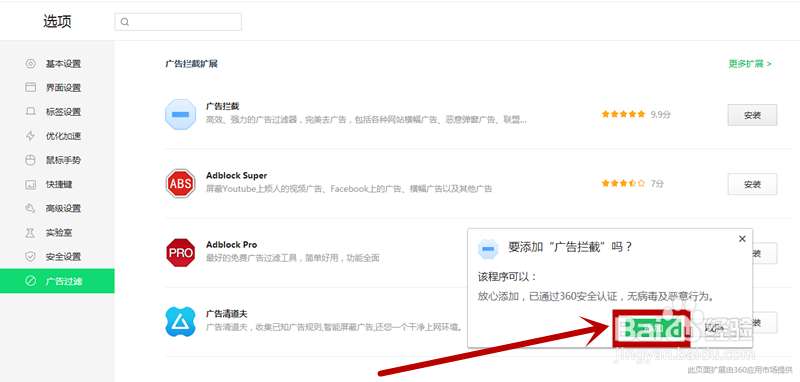Open 鼠标手势 in the sidebar
The height and width of the screenshot is (382, 800).
pyautogui.click(x=57, y=160)
